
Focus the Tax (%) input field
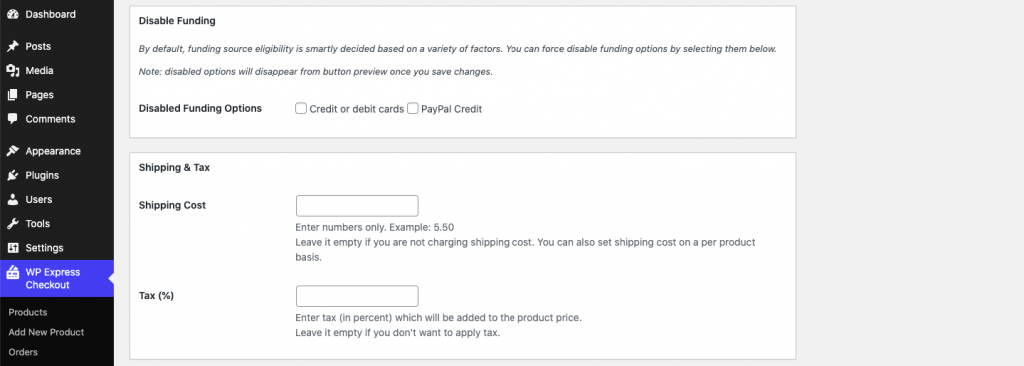point(357,295)
